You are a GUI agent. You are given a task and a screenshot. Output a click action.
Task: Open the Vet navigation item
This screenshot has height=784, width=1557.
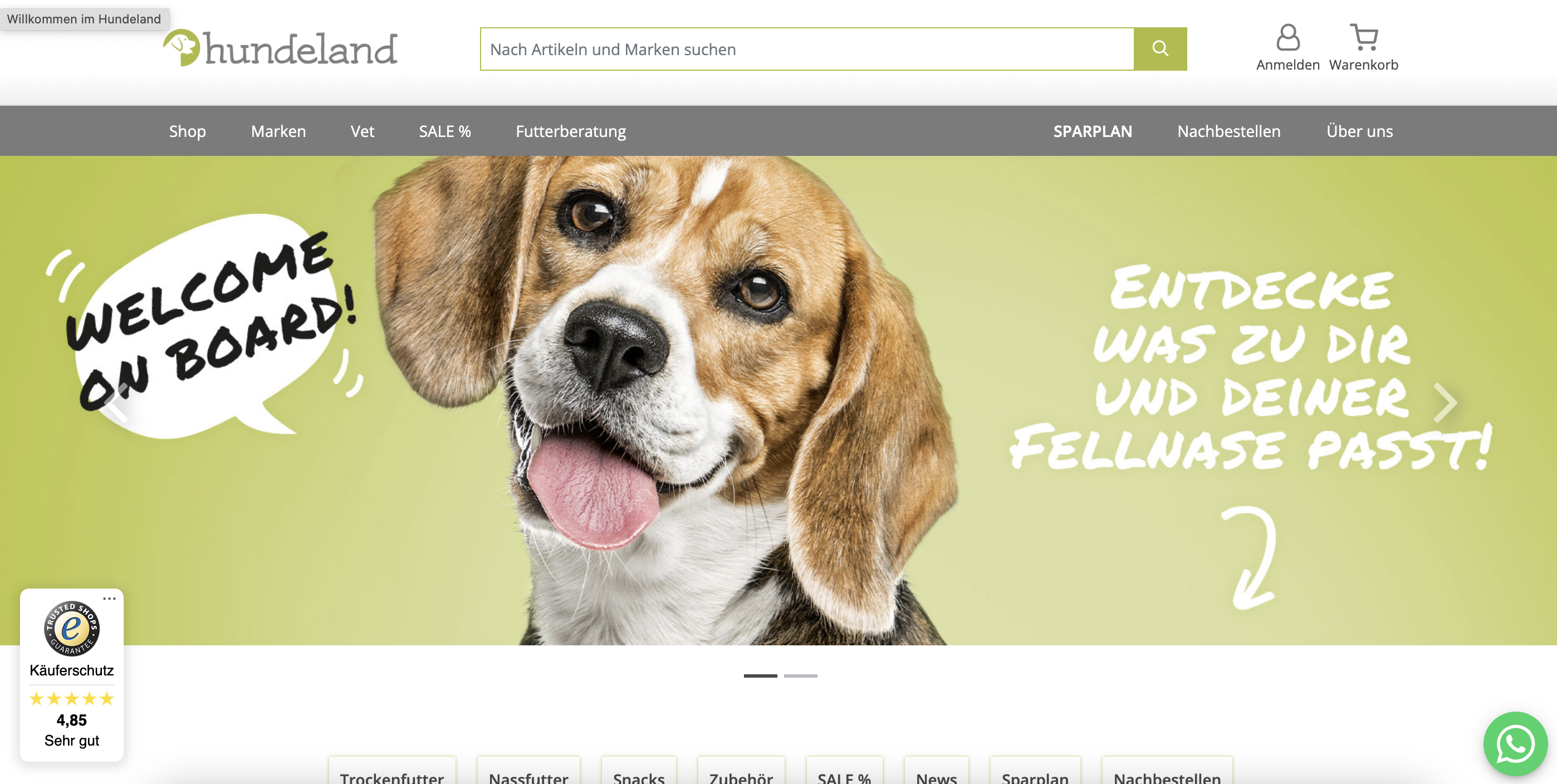pos(363,131)
